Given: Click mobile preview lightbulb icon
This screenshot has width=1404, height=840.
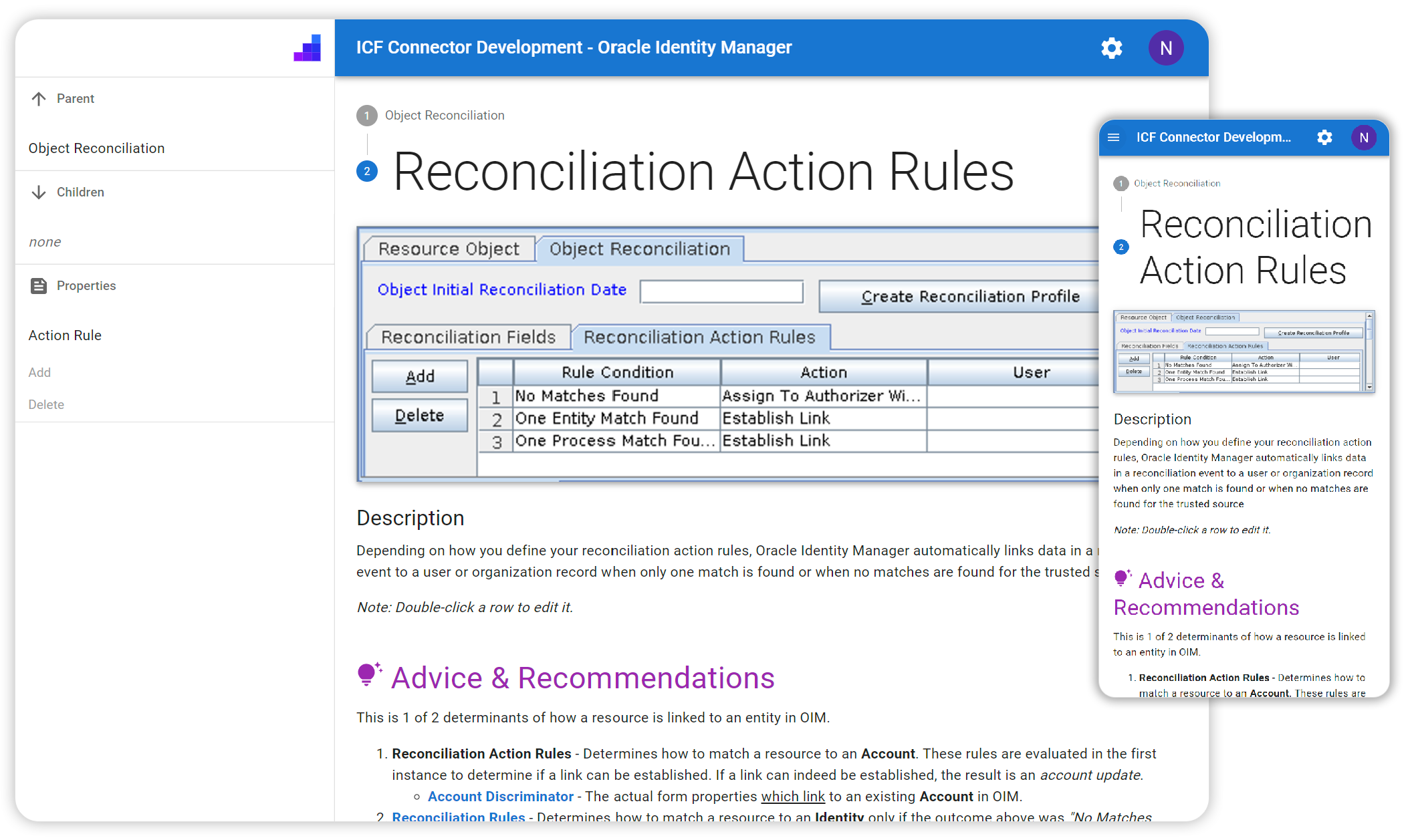Looking at the screenshot, I should tap(1123, 579).
